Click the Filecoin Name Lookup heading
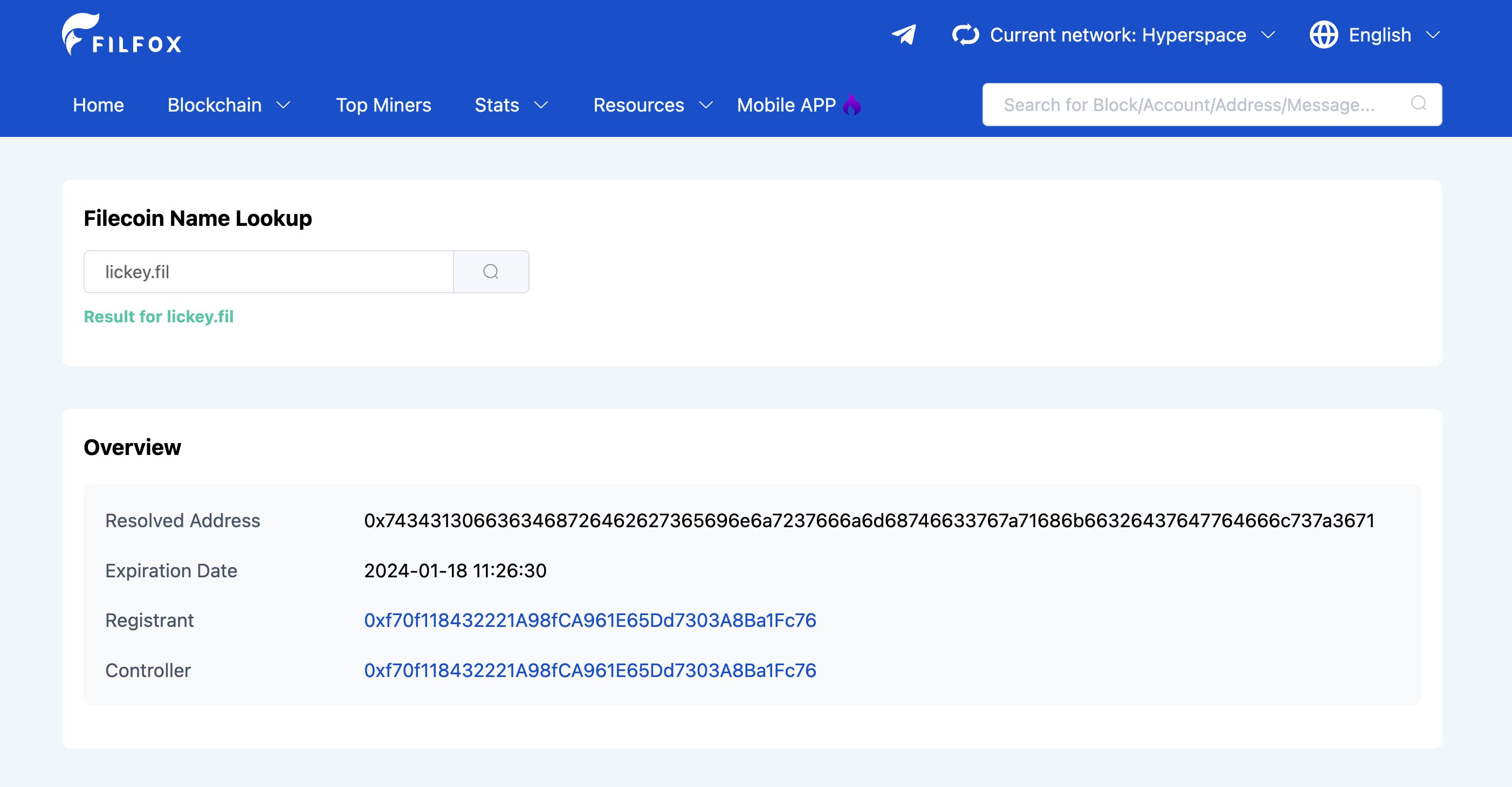Viewport: 1512px width, 787px height. pos(198,218)
